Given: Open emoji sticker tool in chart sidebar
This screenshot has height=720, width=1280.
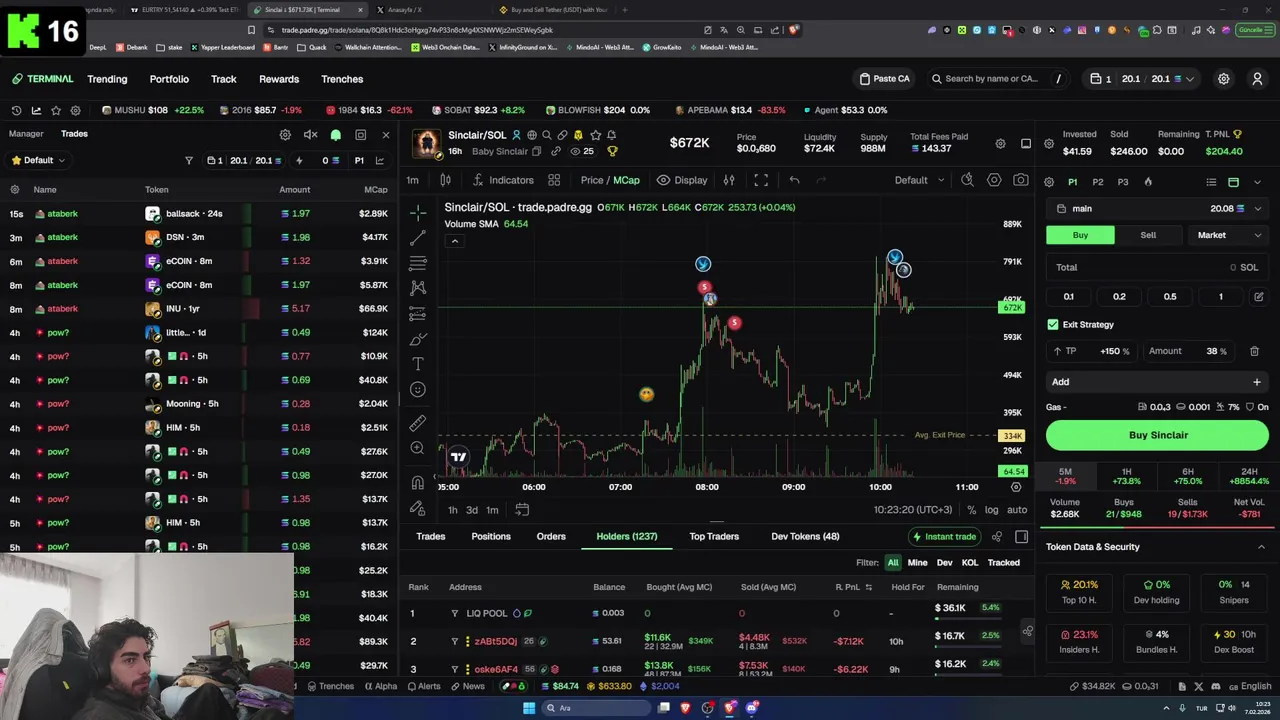Looking at the screenshot, I should [418, 390].
